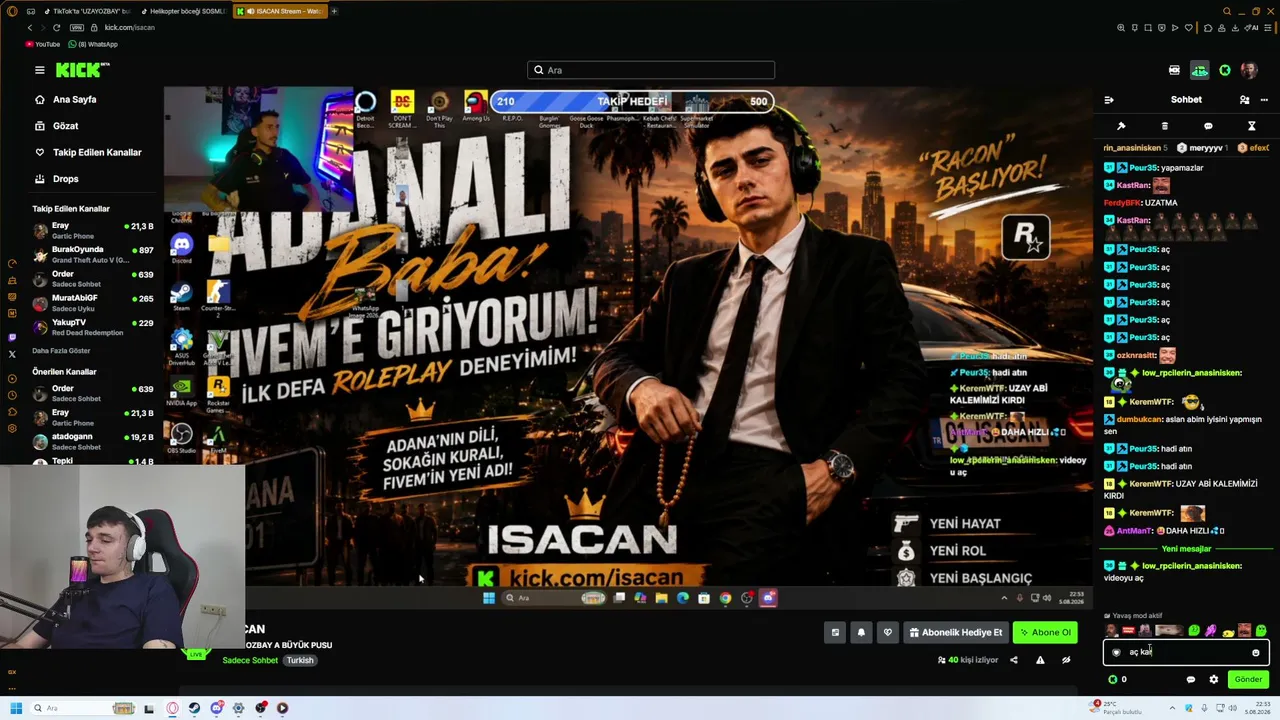Open the theatre mode icon in header

[x=1174, y=70]
